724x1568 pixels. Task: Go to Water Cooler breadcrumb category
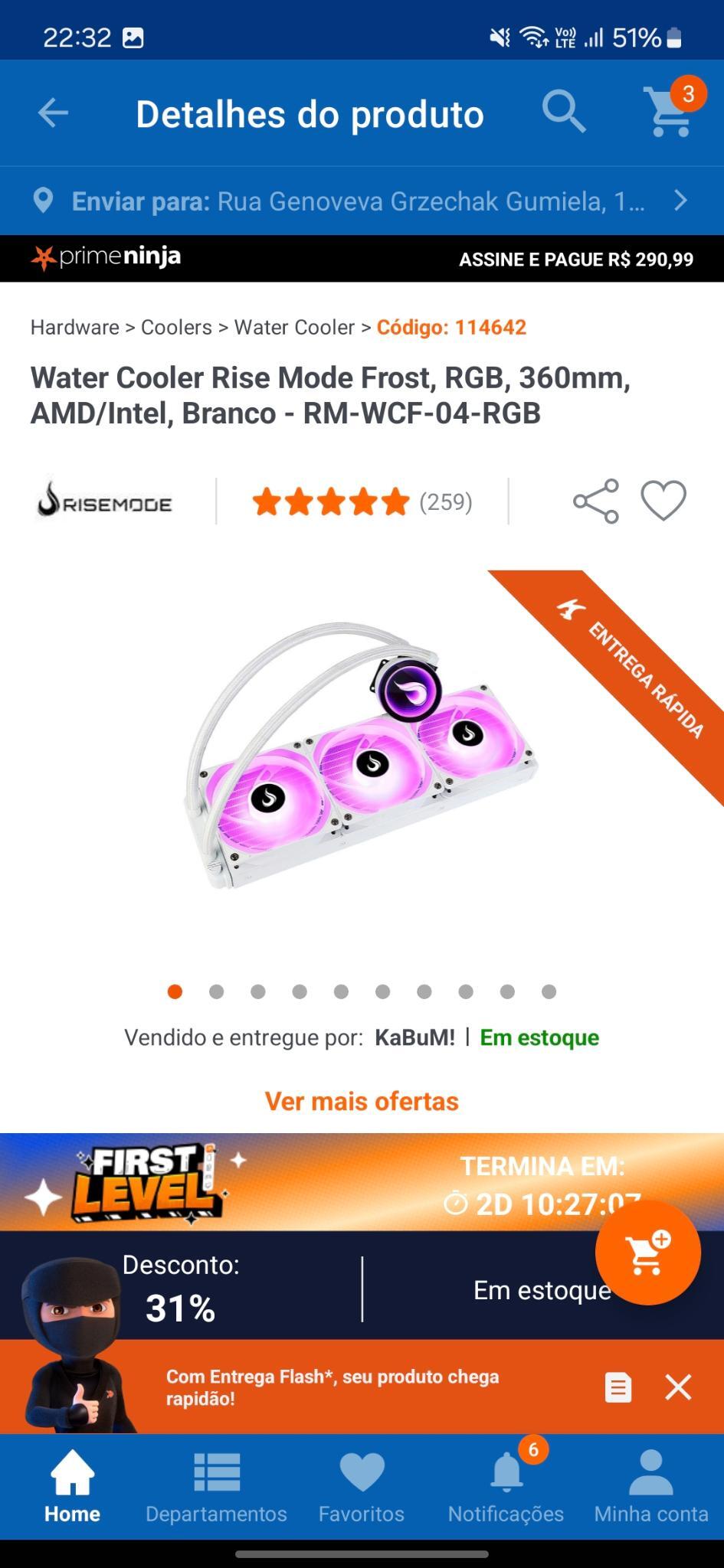tap(294, 328)
